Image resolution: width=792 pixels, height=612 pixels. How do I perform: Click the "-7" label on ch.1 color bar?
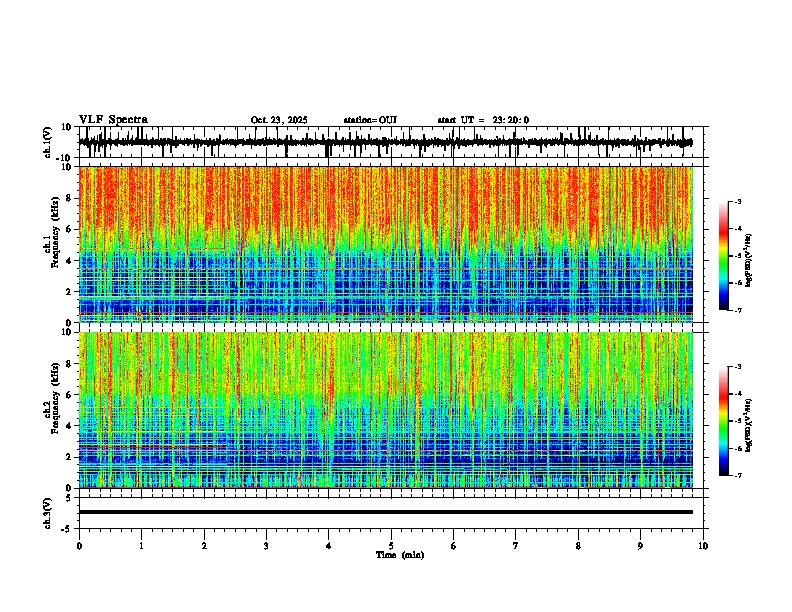pos(738,310)
